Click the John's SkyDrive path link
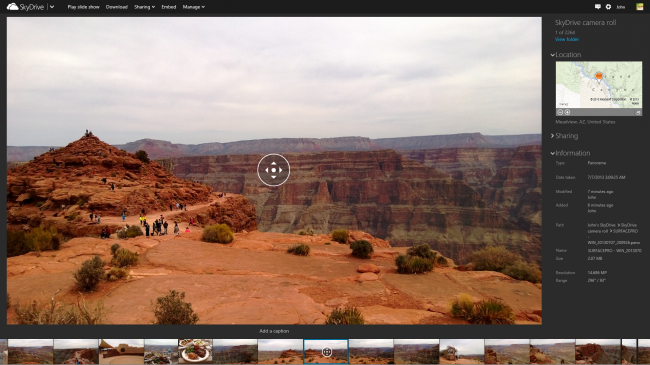This screenshot has width=650, height=365. [x=601, y=225]
